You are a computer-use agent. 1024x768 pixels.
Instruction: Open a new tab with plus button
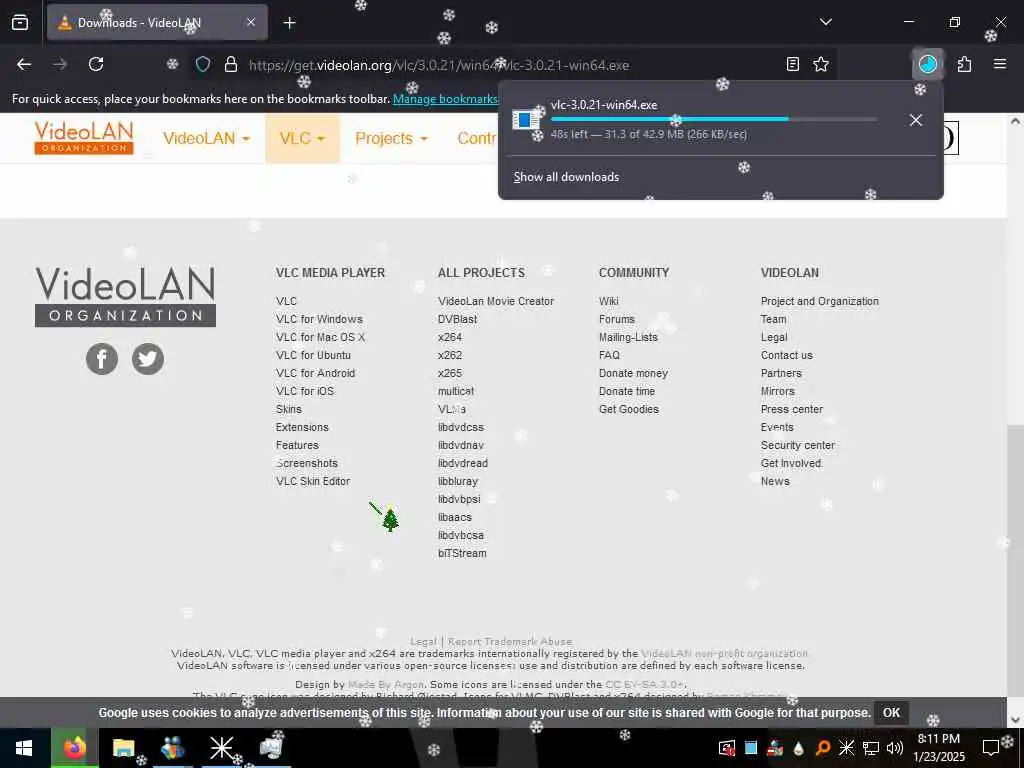pos(289,23)
